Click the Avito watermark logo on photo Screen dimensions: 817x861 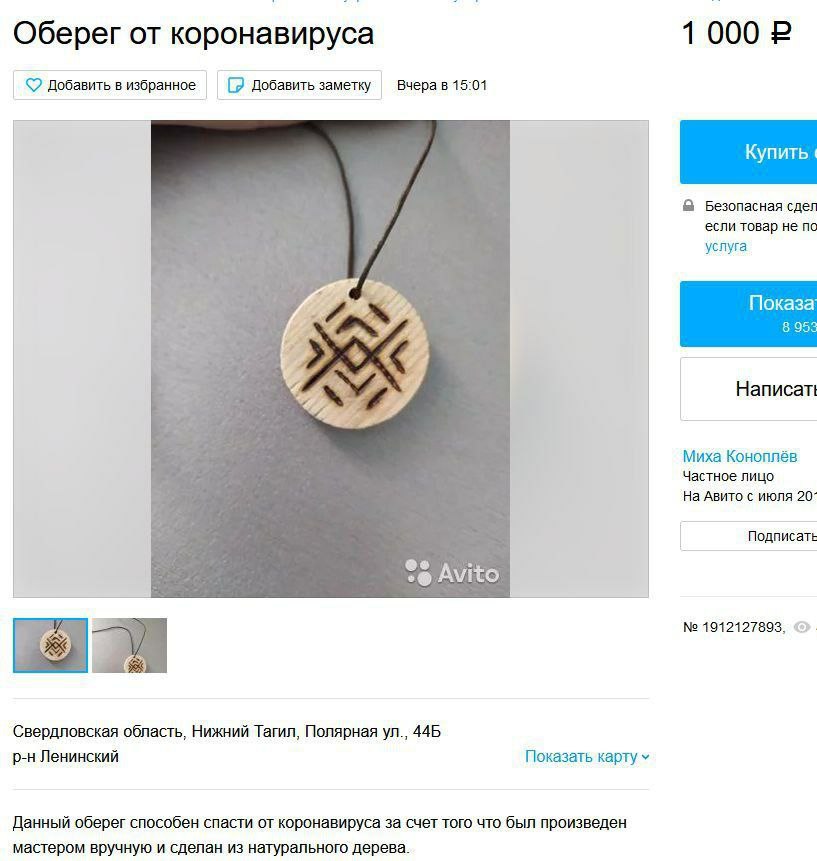(x=452, y=573)
